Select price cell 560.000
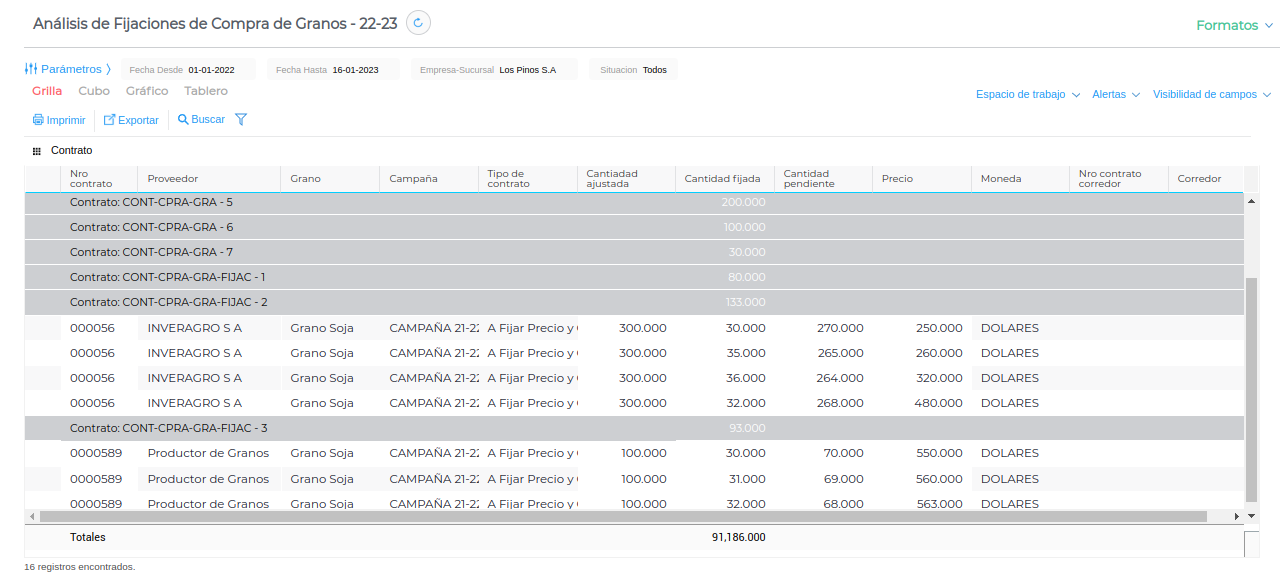This screenshot has width=1287, height=581. (x=922, y=479)
